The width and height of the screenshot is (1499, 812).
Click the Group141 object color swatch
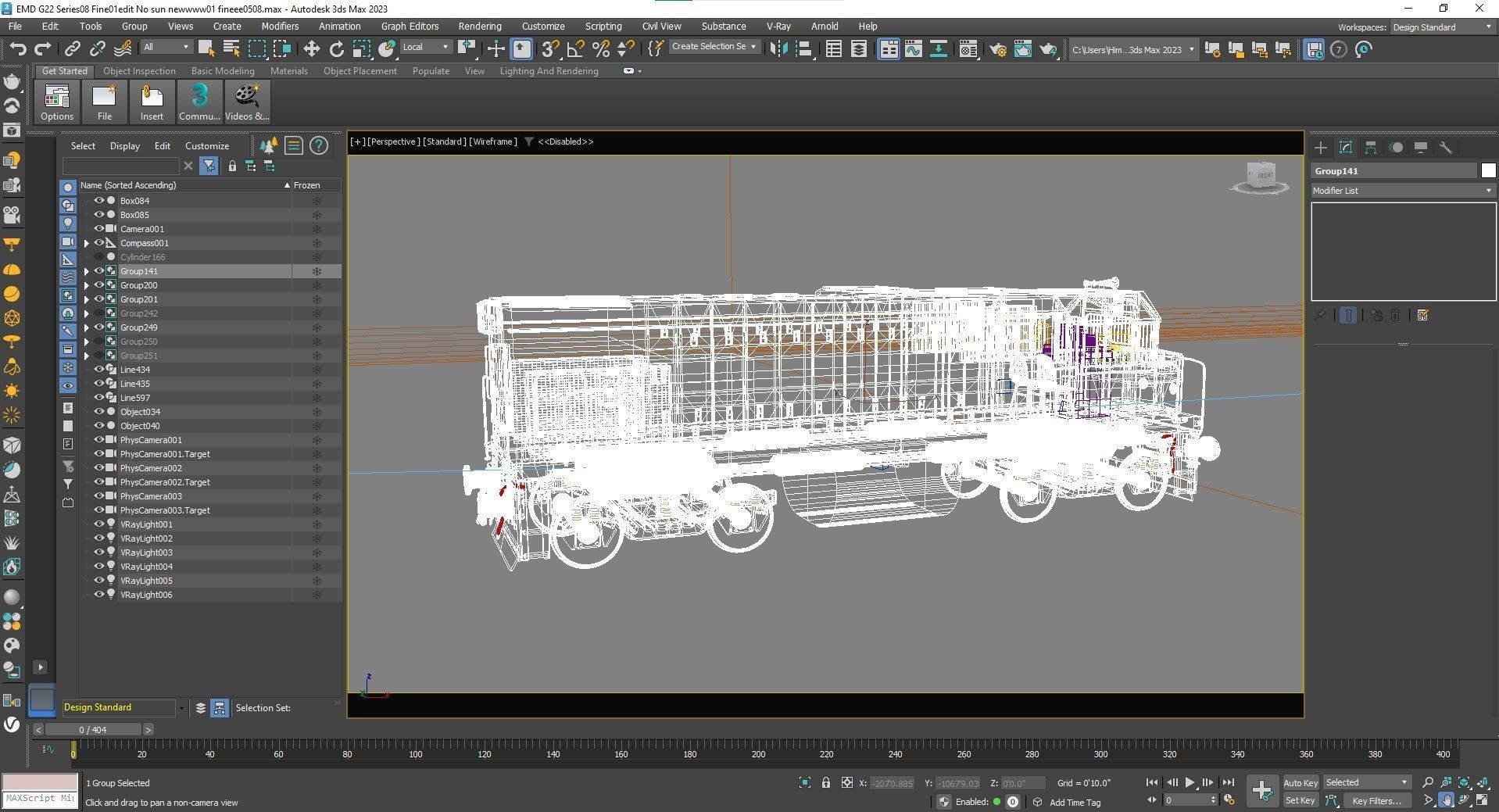[x=1487, y=171]
